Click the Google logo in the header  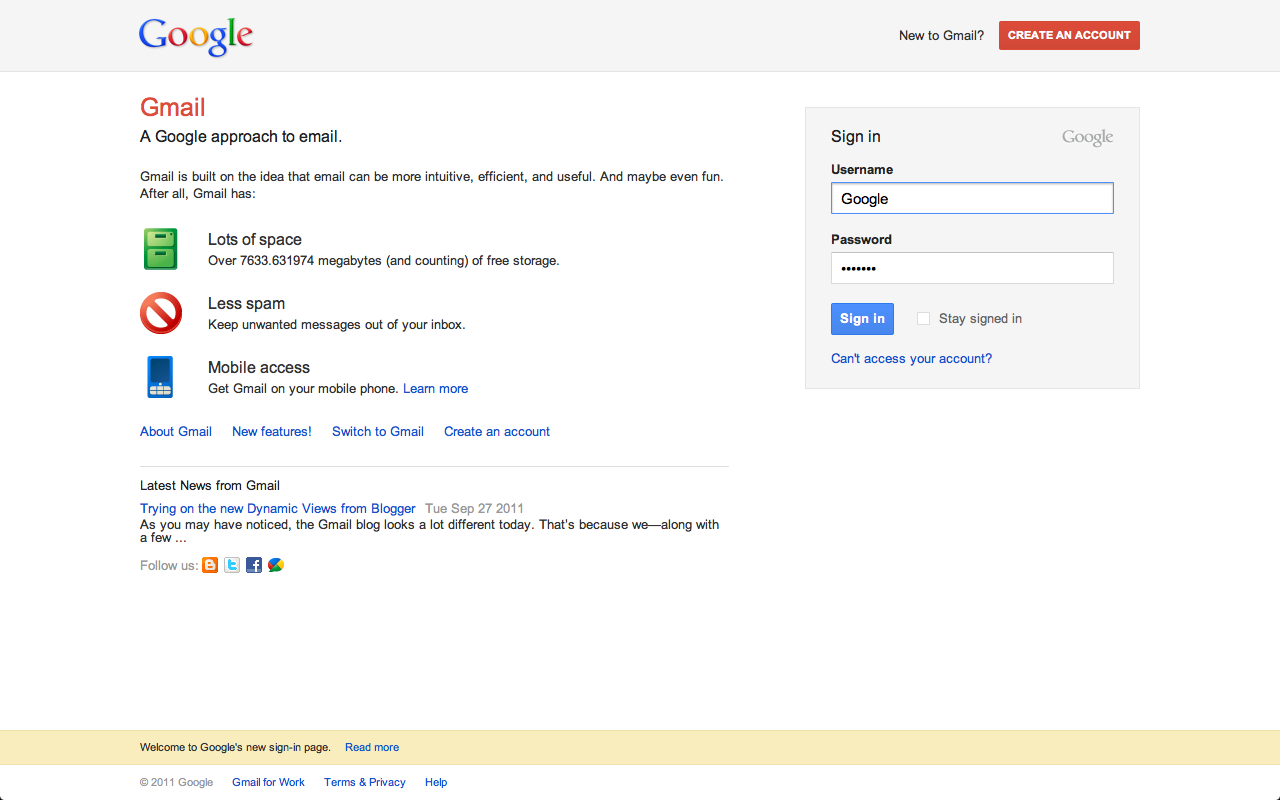(x=196, y=36)
